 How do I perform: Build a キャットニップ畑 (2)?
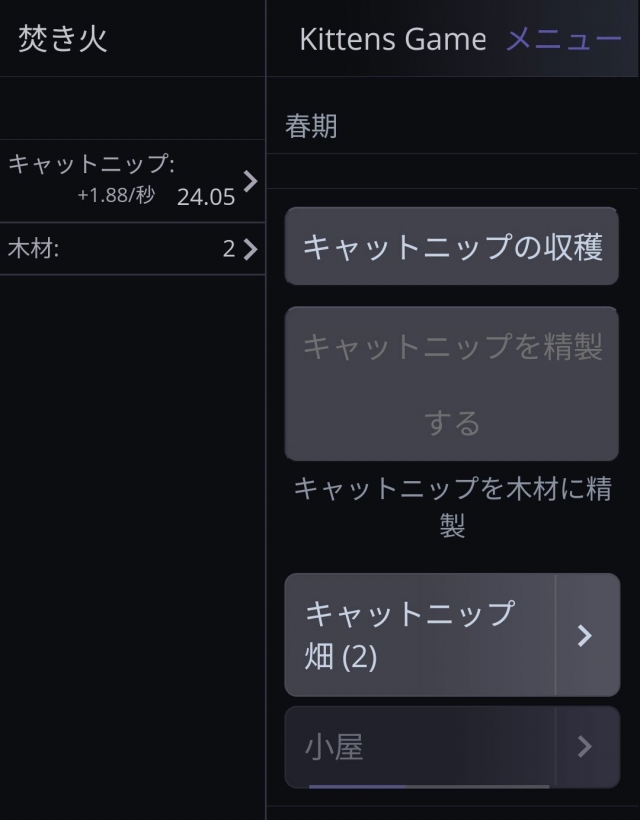coord(420,635)
